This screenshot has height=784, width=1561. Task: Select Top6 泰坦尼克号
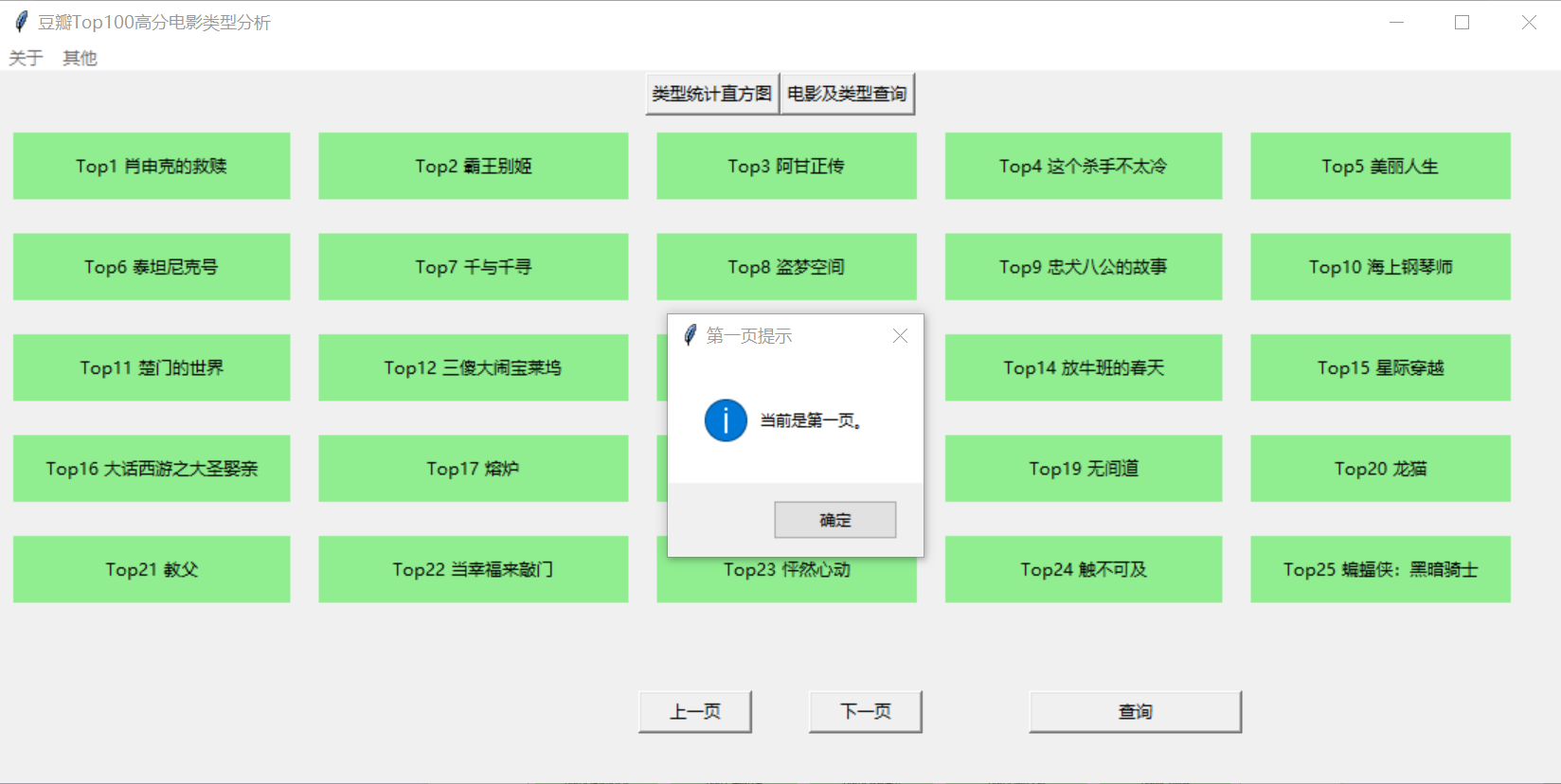click(152, 267)
